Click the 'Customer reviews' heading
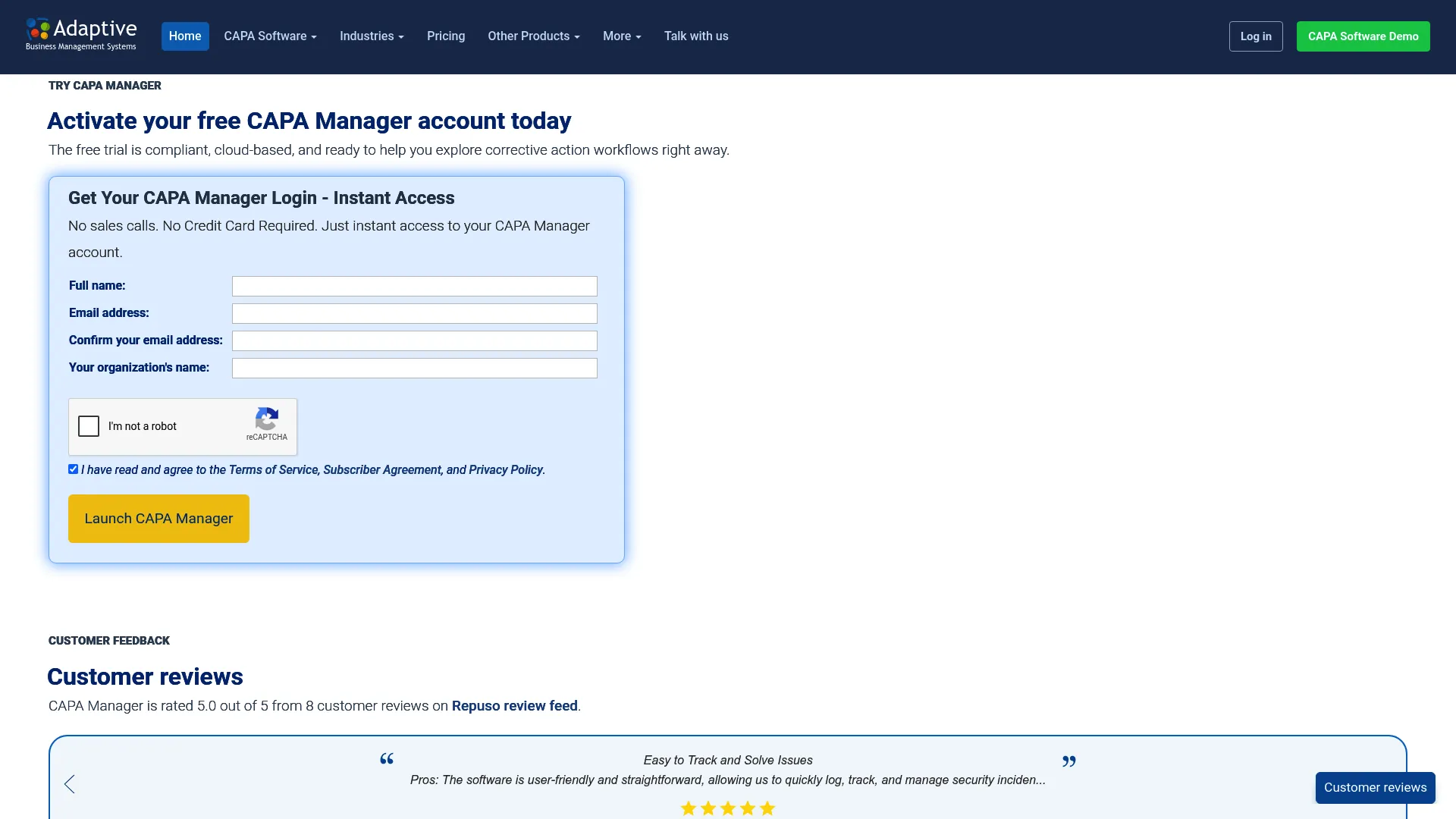 pos(145,676)
